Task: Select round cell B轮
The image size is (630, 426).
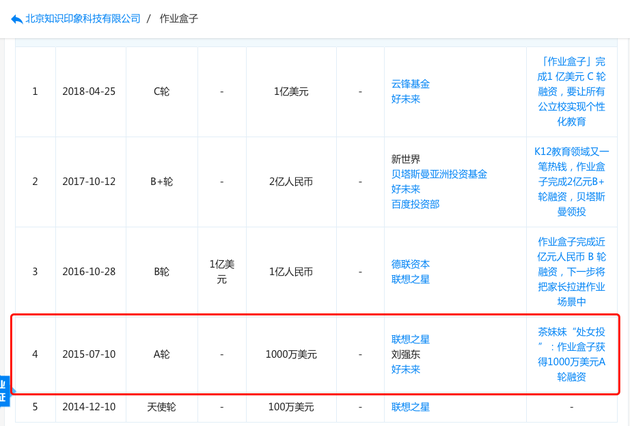Action: point(162,272)
